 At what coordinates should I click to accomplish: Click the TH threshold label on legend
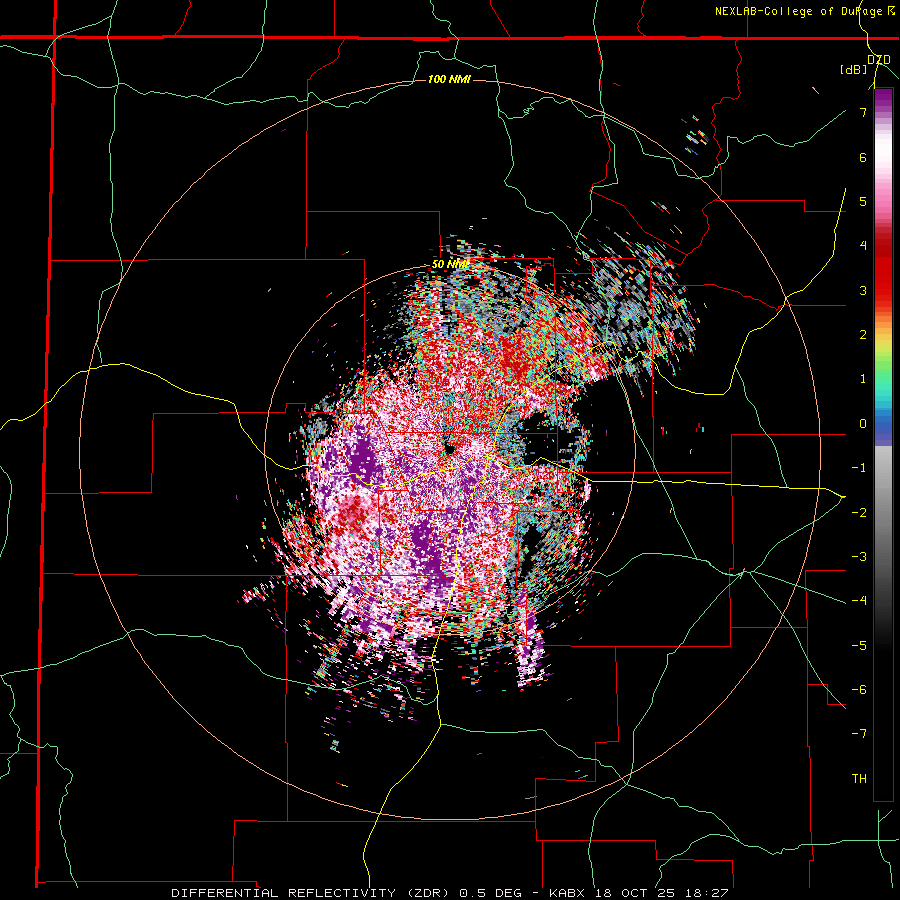pyautogui.click(x=859, y=778)
